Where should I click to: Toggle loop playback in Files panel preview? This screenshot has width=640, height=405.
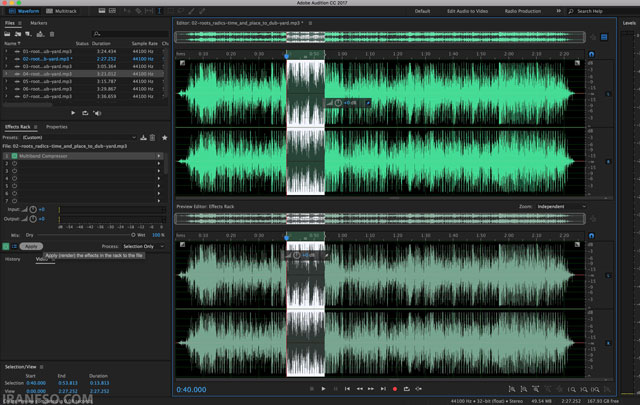pyautogui.click(x=85, y=113)
